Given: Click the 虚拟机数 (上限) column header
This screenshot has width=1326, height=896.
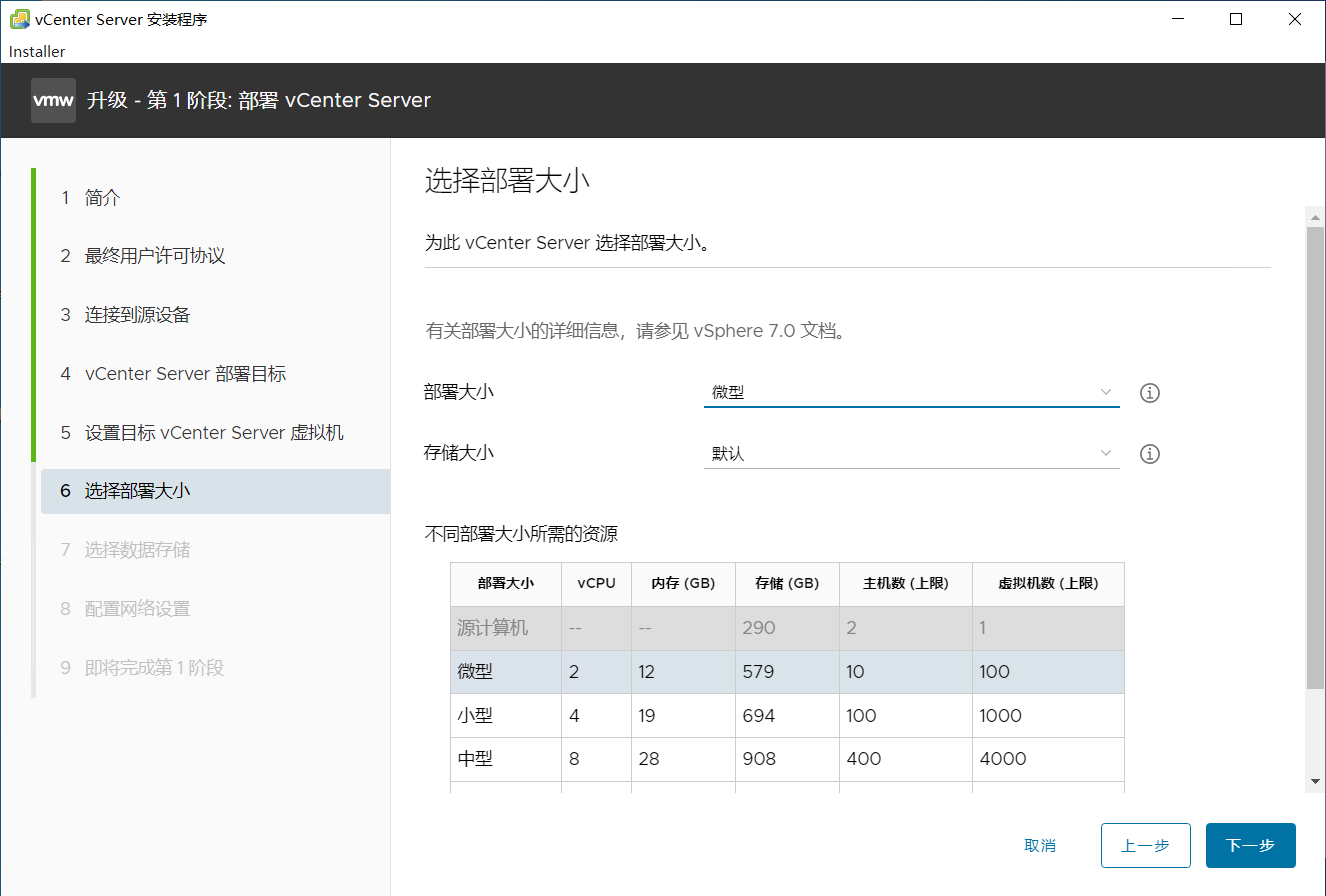Looking at the screenshot, I should click(1049, 584).
